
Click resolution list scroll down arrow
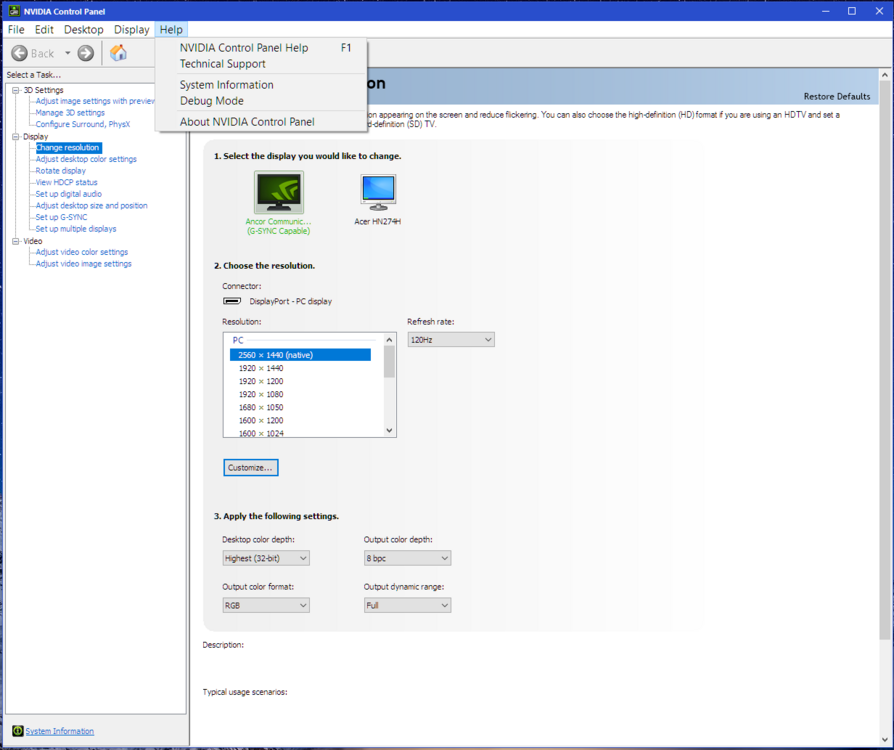(x=389, y=431)
